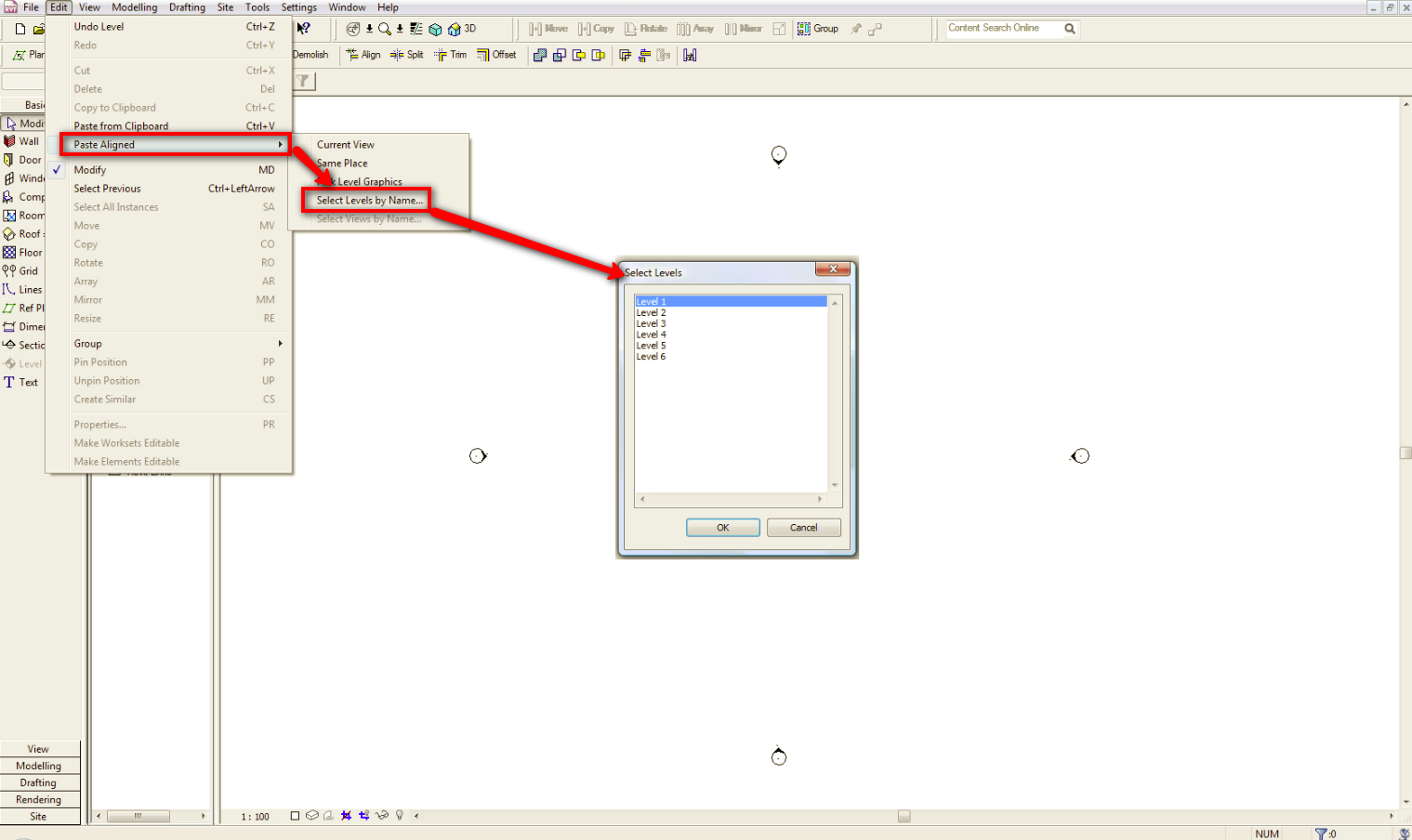Open the Settings menu
This screenshot has width=1412, height=840.
click(x=299, y=7)
